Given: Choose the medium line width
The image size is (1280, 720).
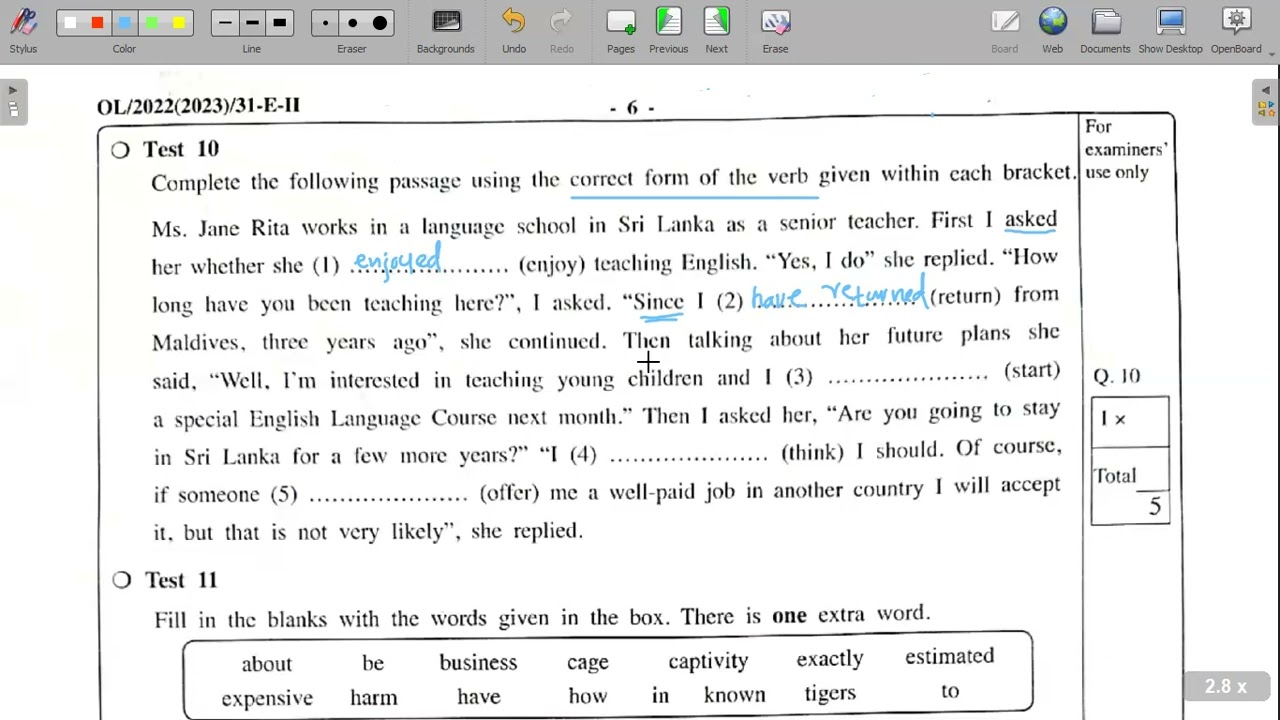Looking at the screenshot, I should point(252,23).
